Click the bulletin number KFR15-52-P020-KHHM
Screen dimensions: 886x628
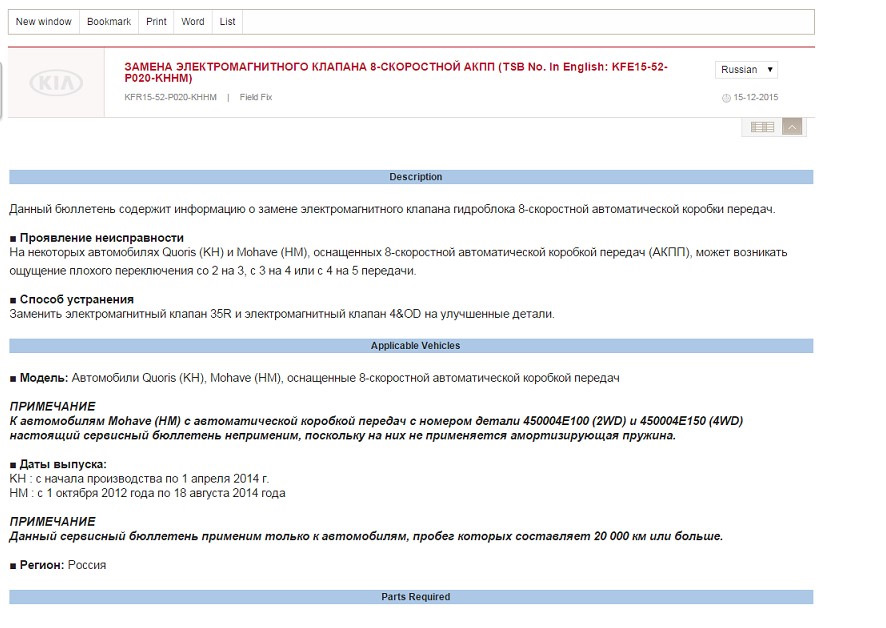click(170, 97)
